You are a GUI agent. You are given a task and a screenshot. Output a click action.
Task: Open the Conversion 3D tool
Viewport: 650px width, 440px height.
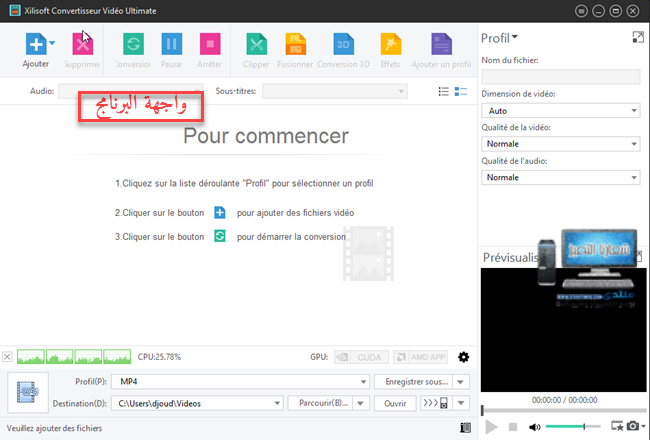pyautogui.click(x=343, y=44)
